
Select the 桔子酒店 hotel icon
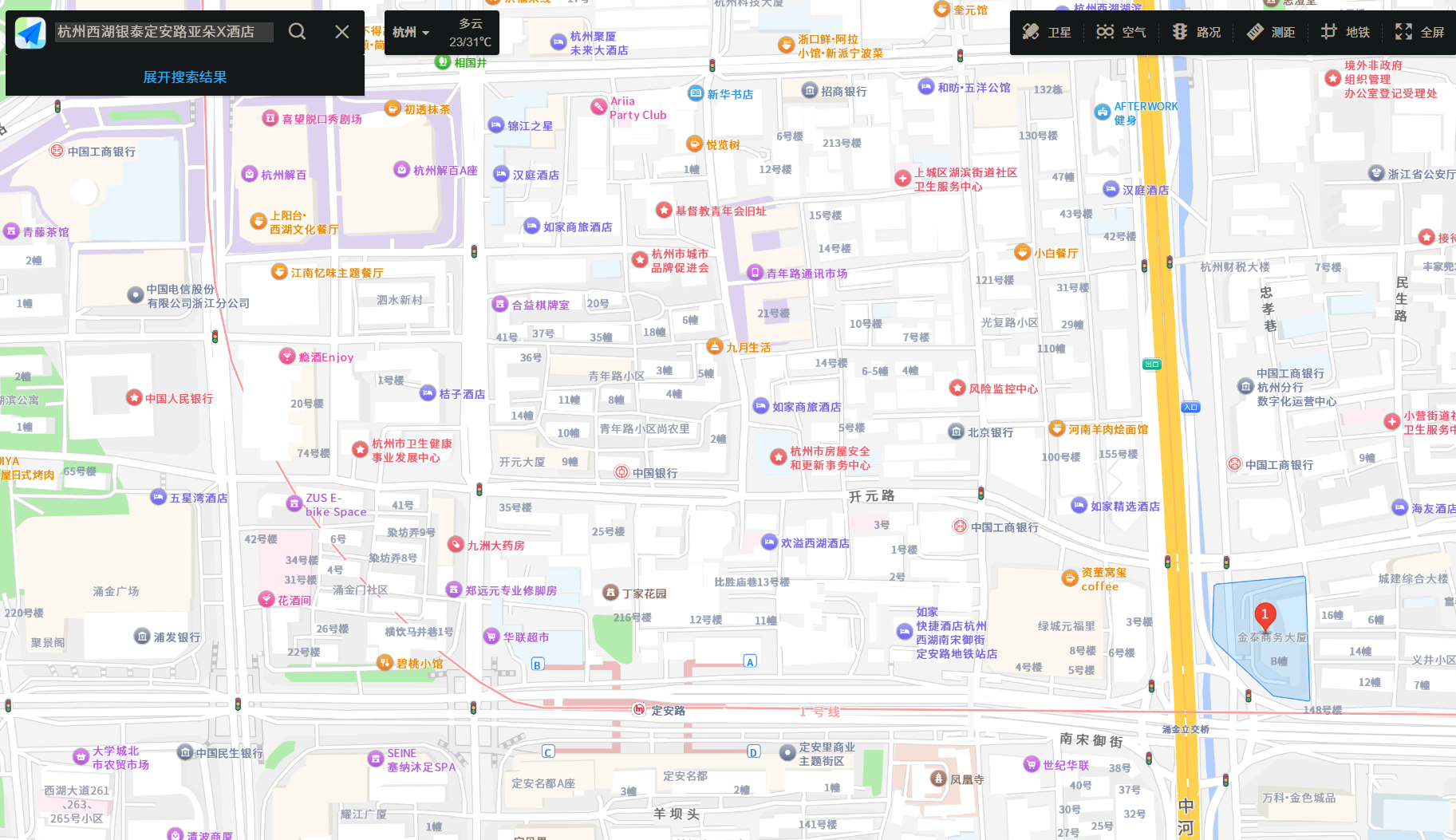click(x=428, y=393)
